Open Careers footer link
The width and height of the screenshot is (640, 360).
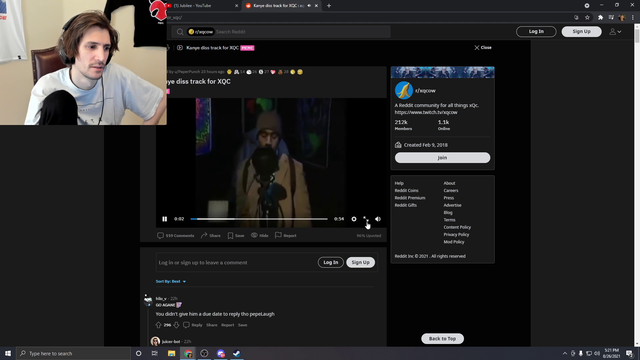click(x=451, y=191)
